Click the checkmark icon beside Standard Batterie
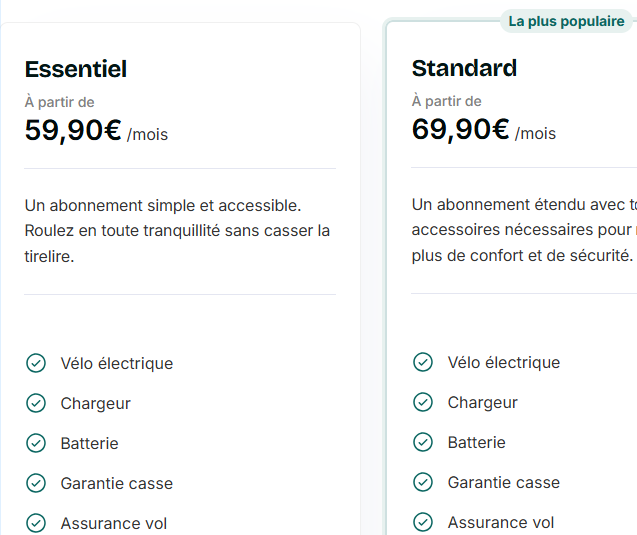Viewport: 637px width, 535px height. (423, 442)
